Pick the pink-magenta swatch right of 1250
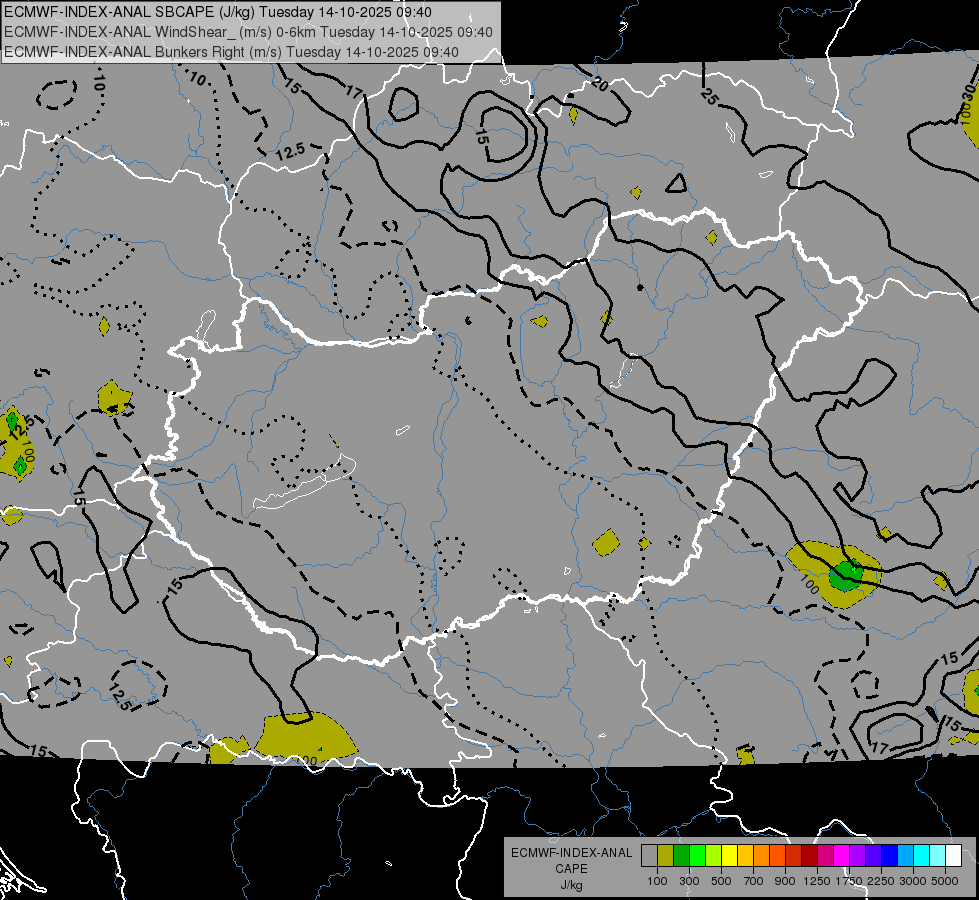The width and height of the screenshot is (979, 900). [x=825, y=855]
